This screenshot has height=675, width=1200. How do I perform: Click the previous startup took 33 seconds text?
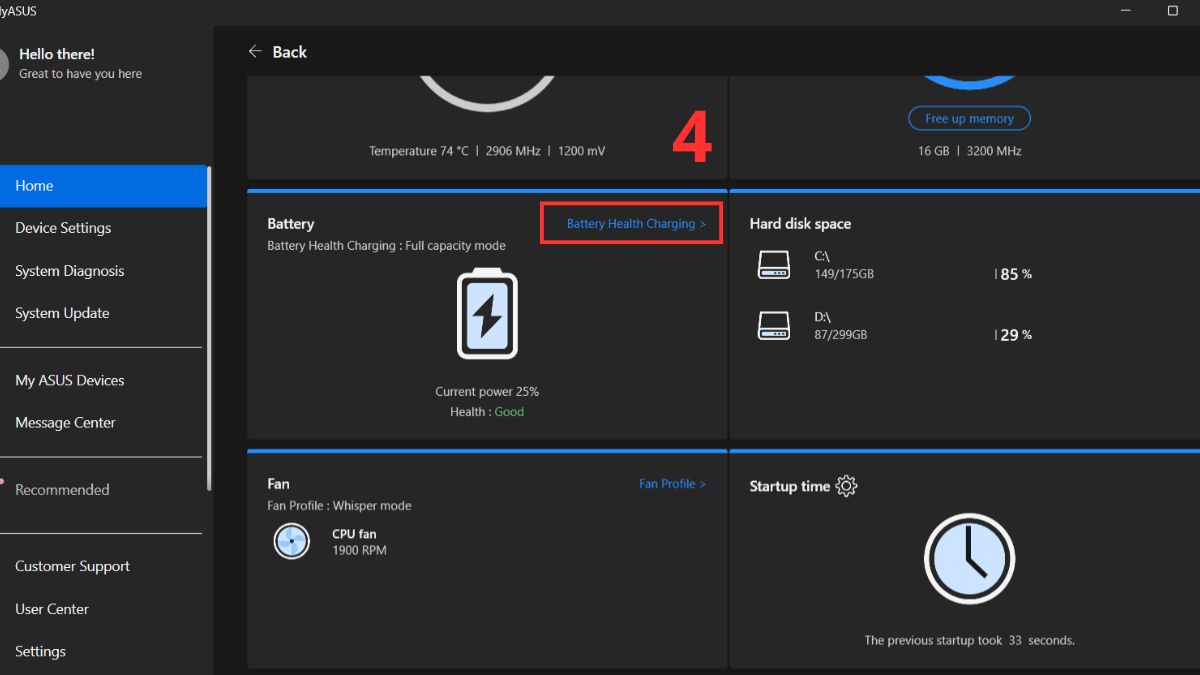[x=969, y=640]
